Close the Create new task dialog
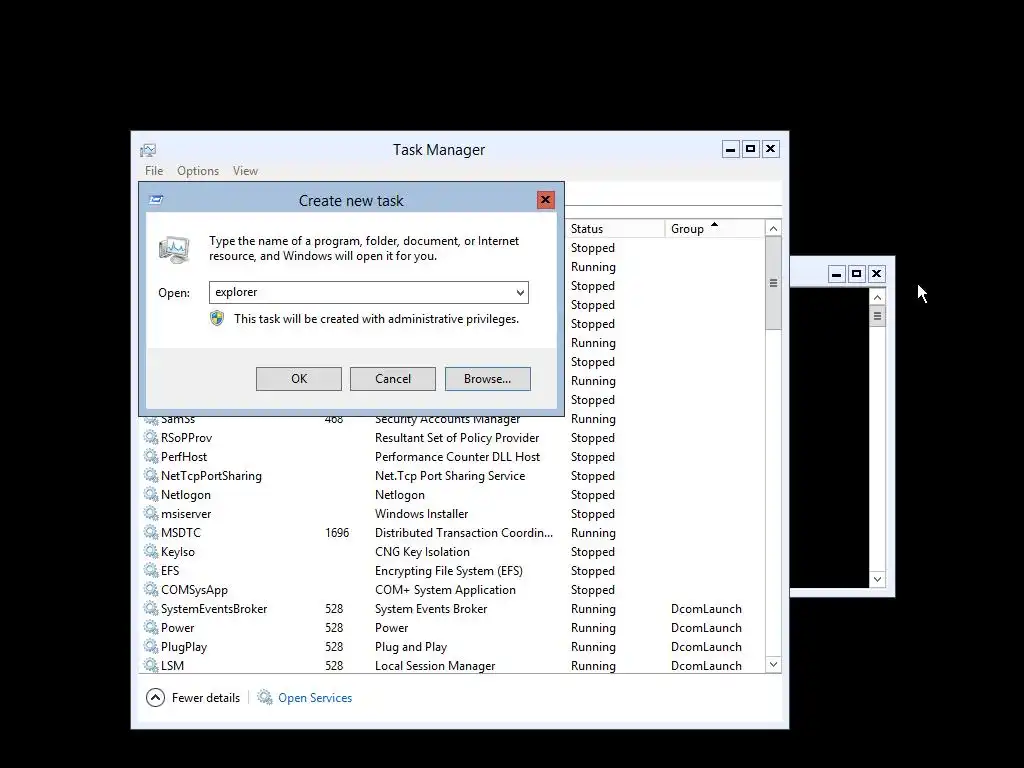The height and width of the screenshot is (768, 1024). pyautogui.click(x=545, y=200)
